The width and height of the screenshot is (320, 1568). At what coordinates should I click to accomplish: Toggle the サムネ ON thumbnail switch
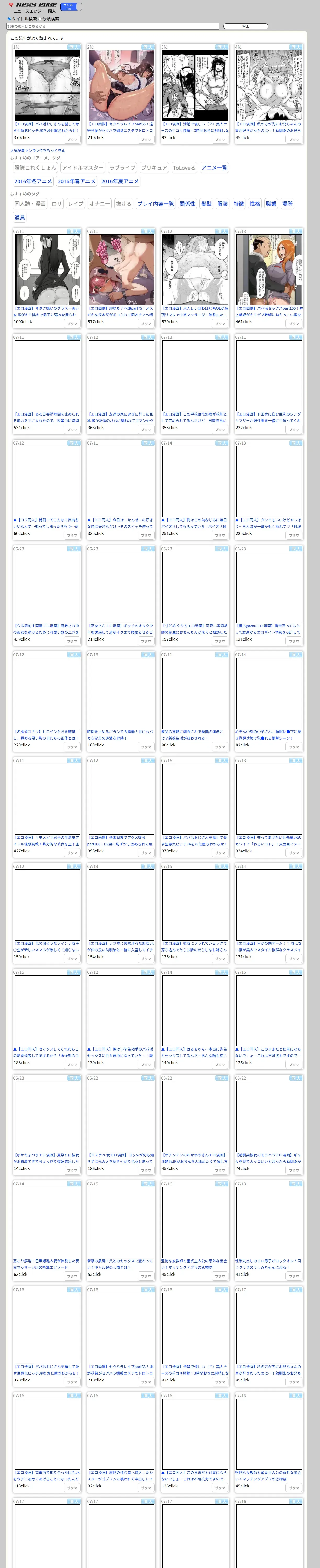[71, 7]
